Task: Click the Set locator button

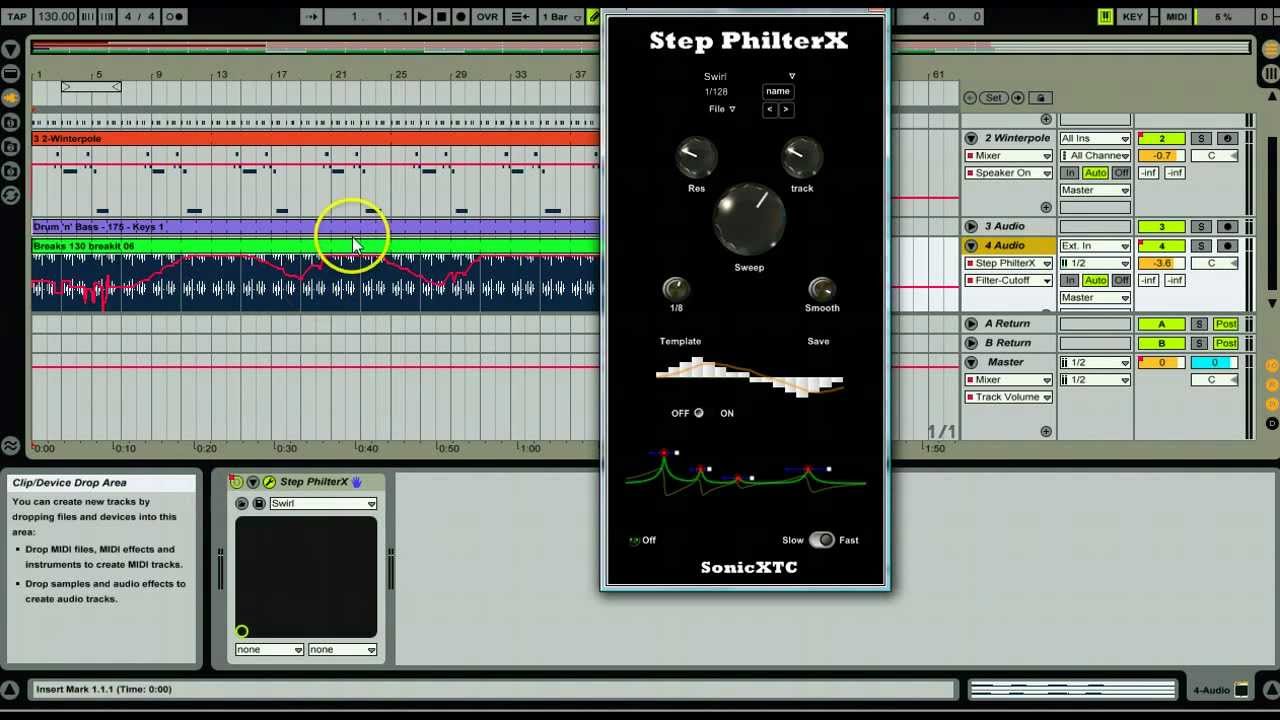Action: coord(993,97)
